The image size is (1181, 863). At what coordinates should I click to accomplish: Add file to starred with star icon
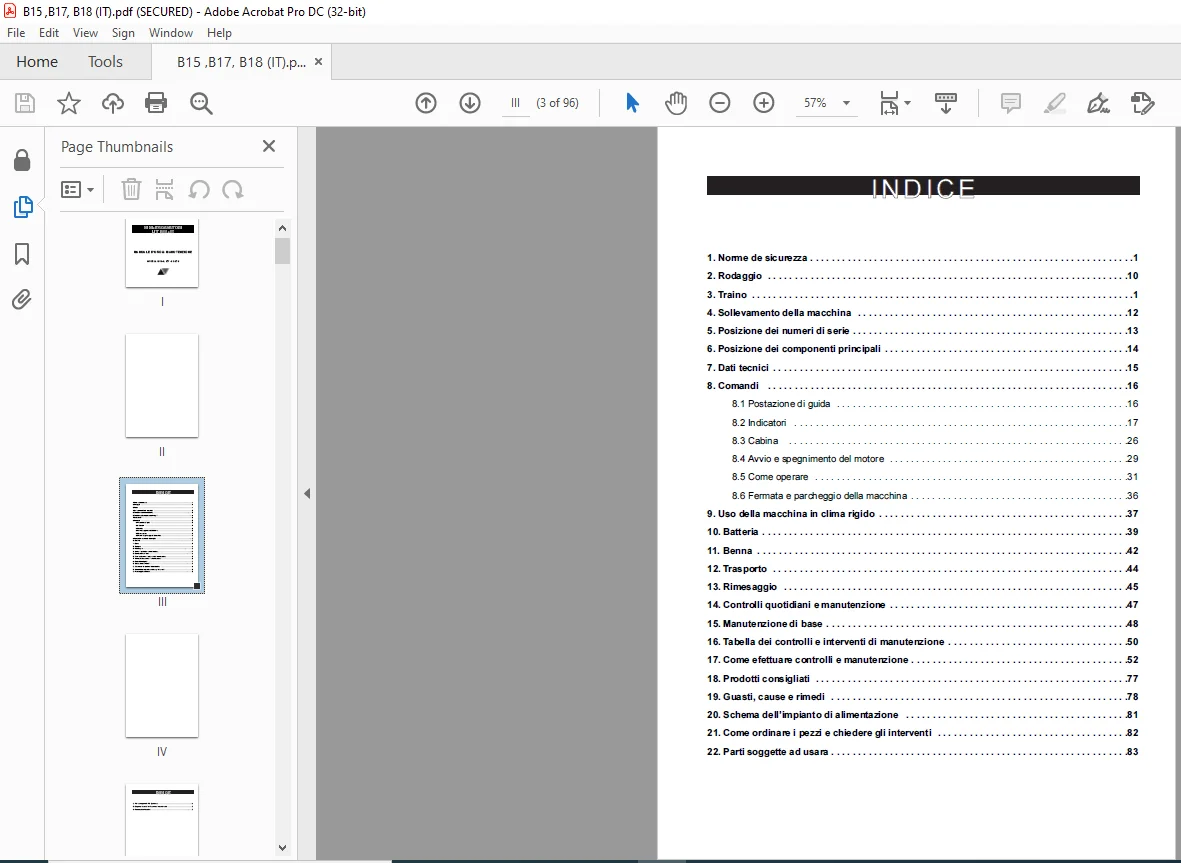[x=69, y=103]
